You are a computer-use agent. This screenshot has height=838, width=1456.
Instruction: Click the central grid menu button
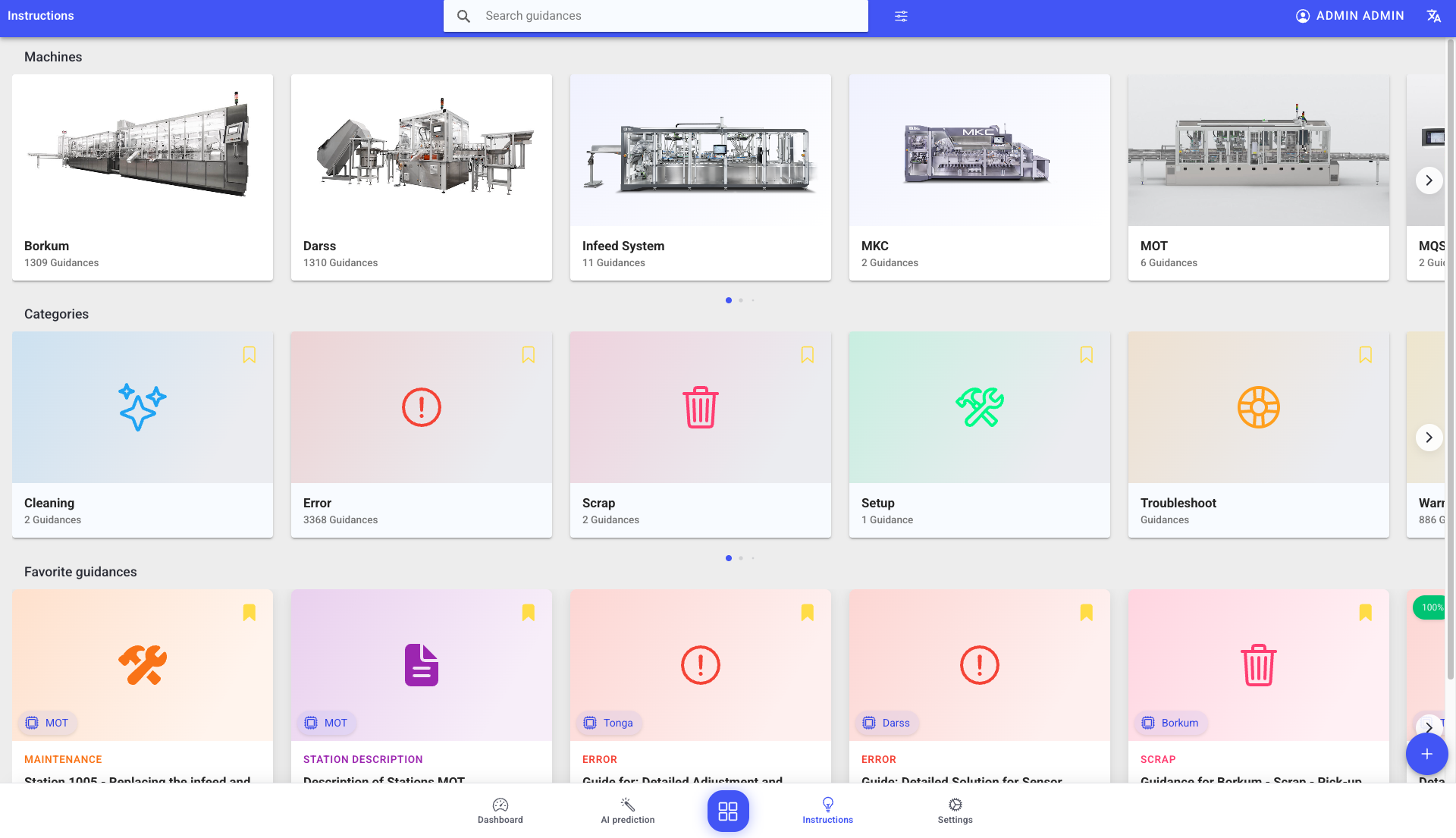pyautogui.click(x=728, y=811)
